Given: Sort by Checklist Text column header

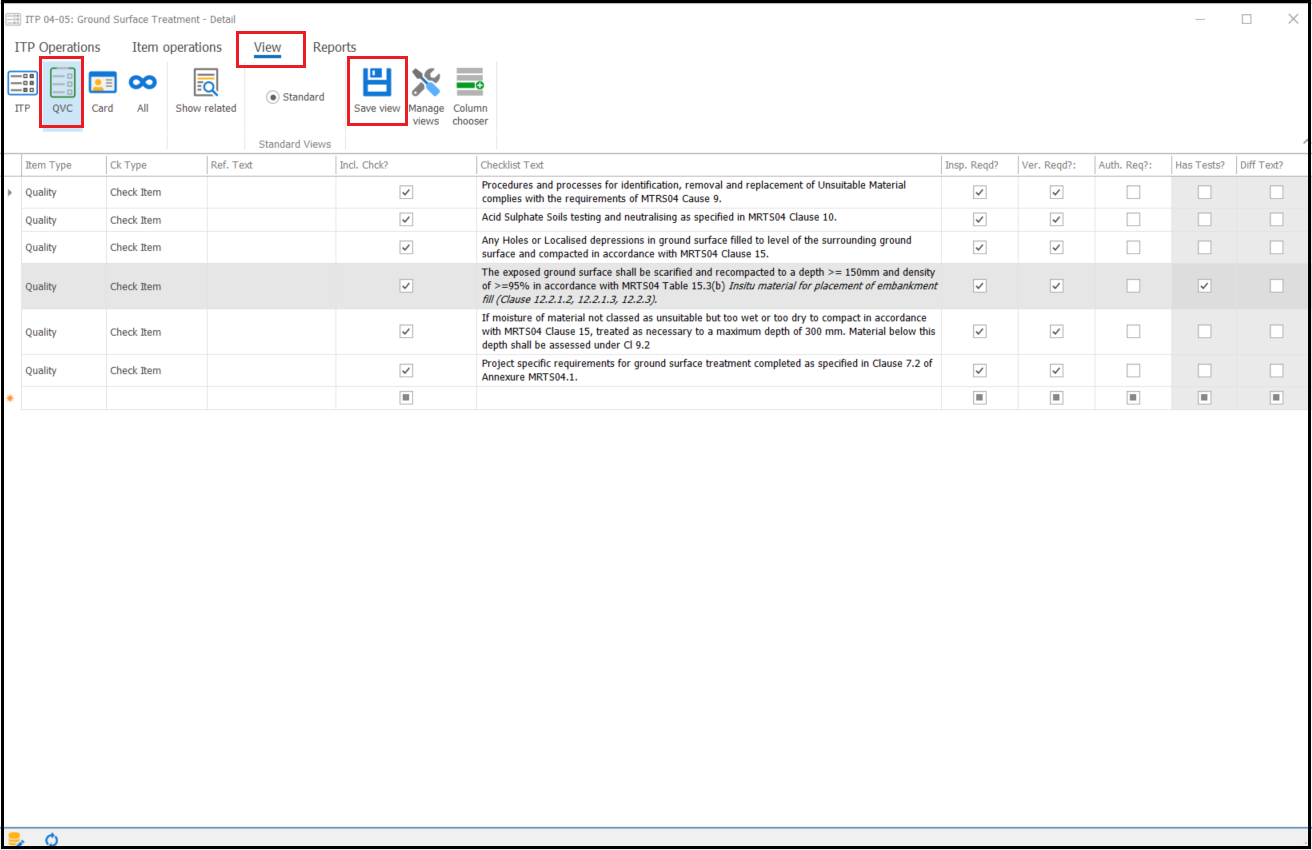Looking at the screenshot, I should coord(708,165).
